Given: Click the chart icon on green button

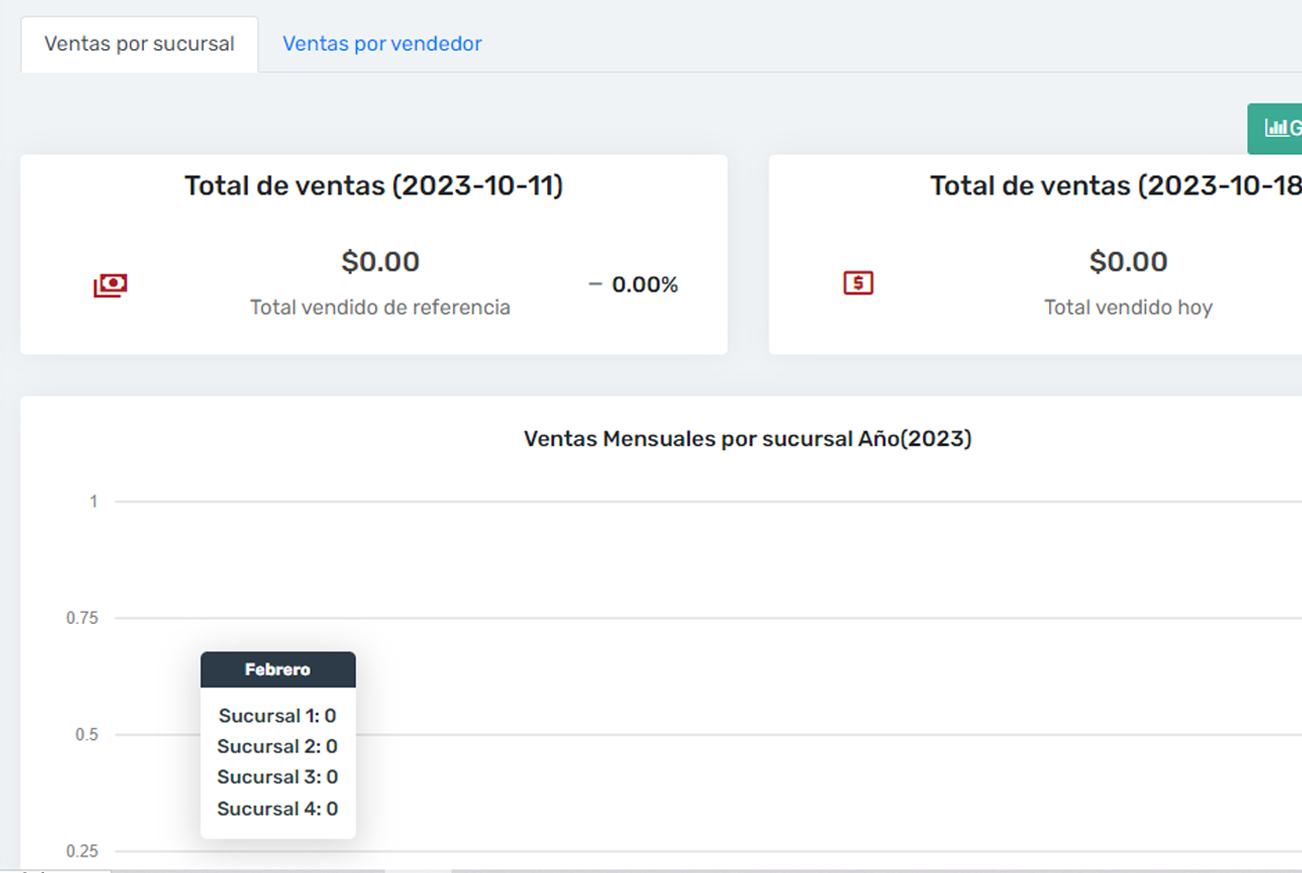Looking at the screenshot, I should coord(1275,128).
